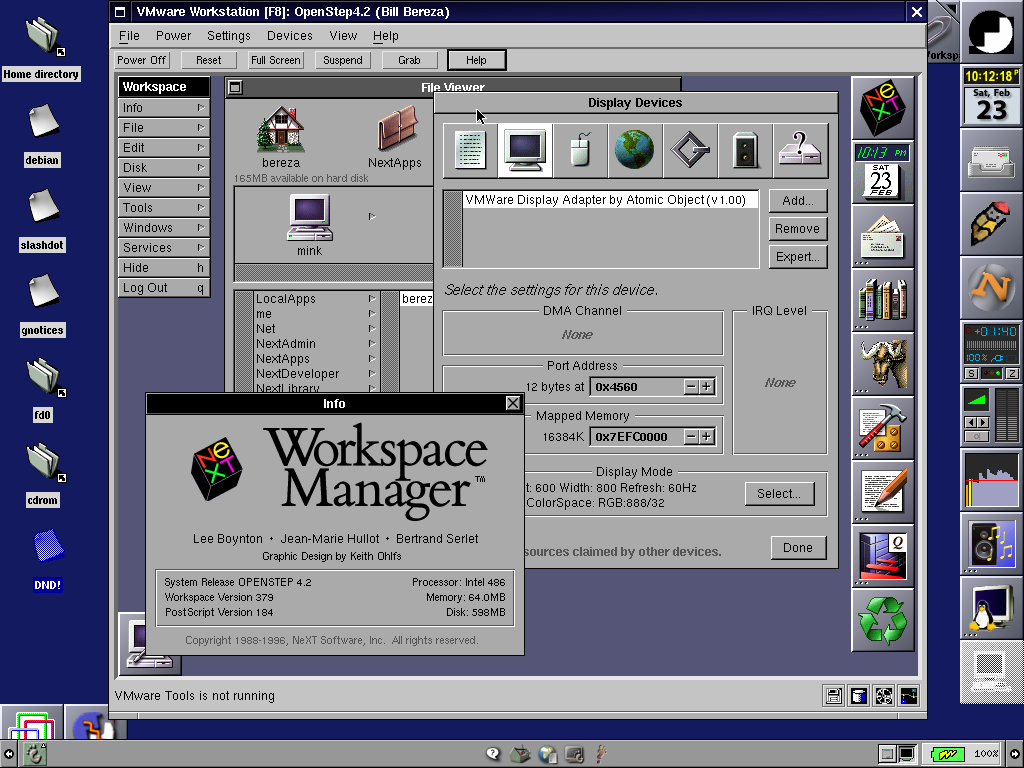Click the Reset toolbar button
Viewport: 1024px width, 768px height.
click(208, 60)
